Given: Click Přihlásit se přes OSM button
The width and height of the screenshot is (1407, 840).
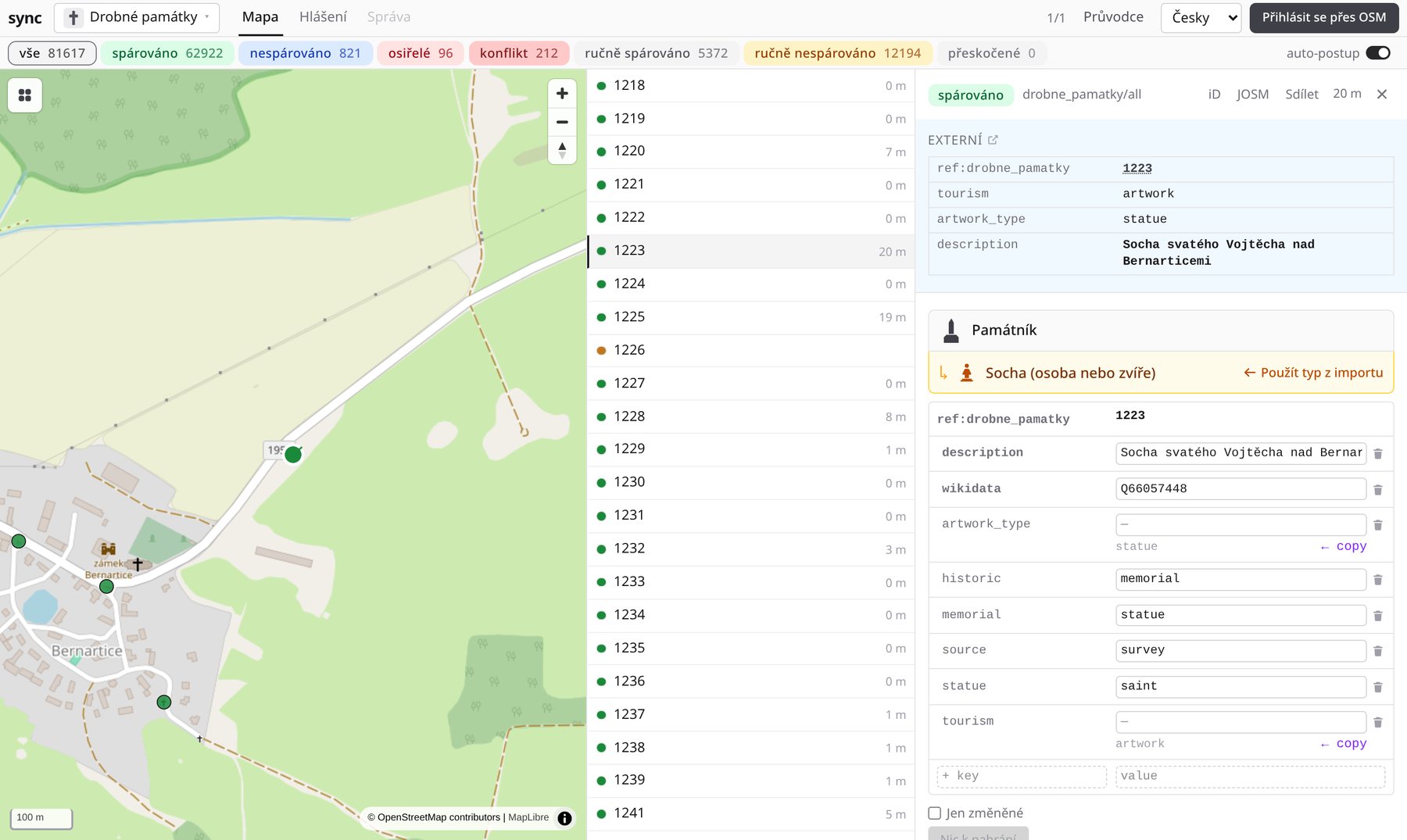Looking at the screenshot, I should tap(1324, 18).
